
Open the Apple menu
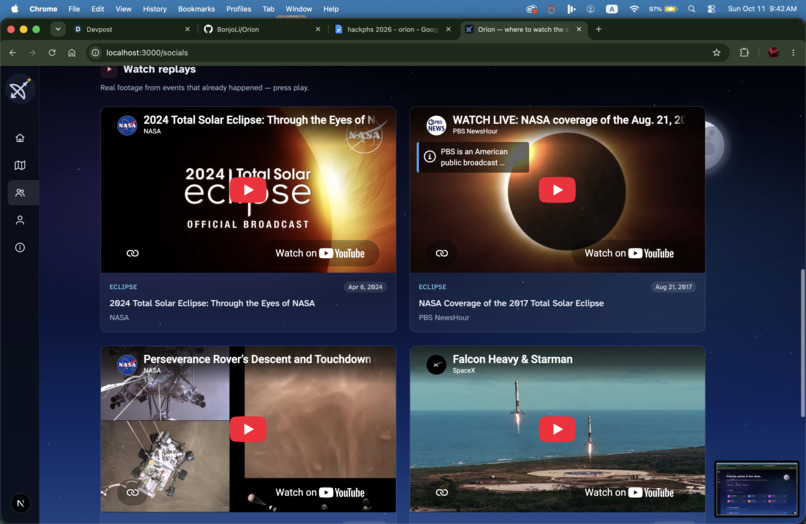coord(14,9)
